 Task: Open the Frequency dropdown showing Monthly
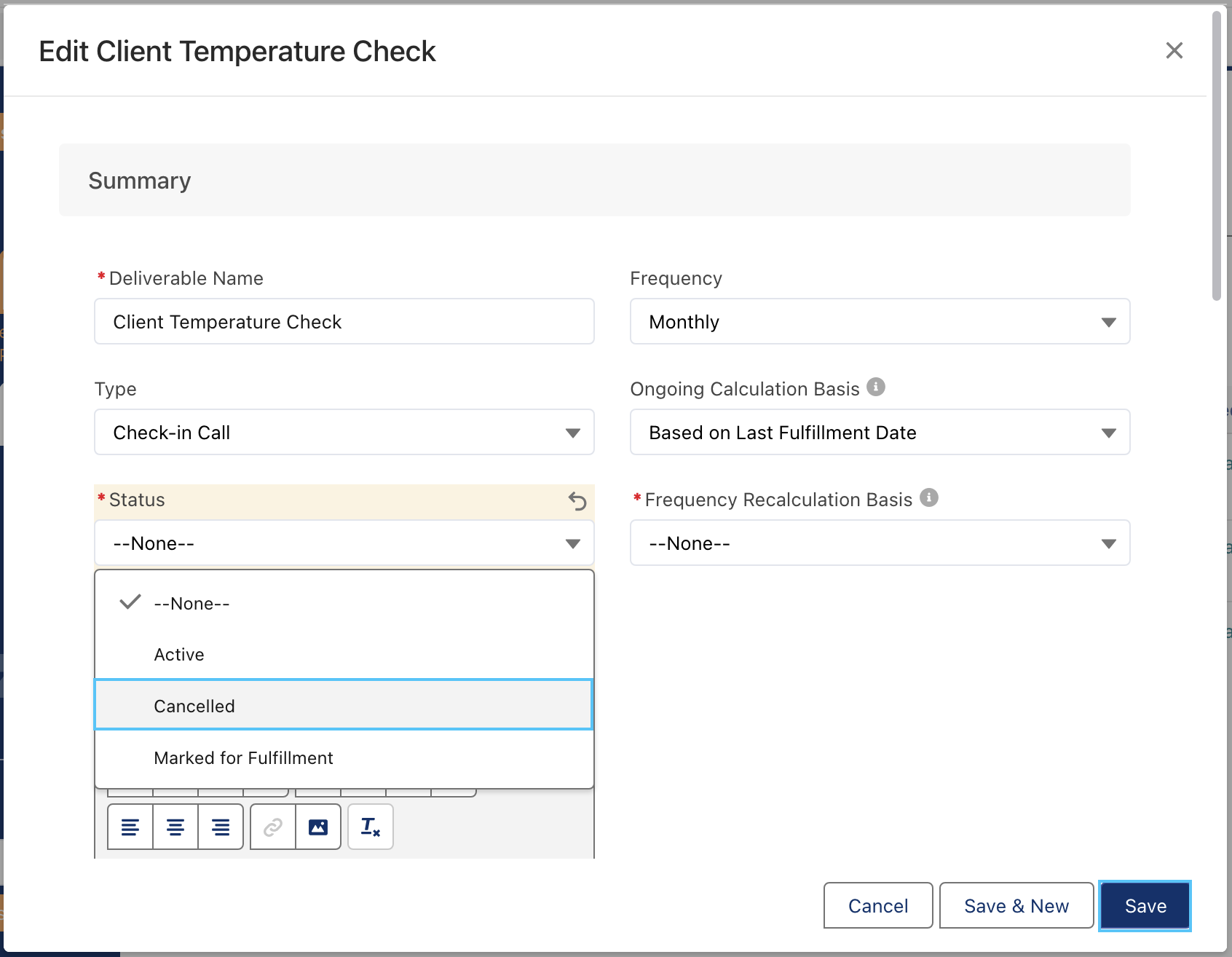pos(880,321)
